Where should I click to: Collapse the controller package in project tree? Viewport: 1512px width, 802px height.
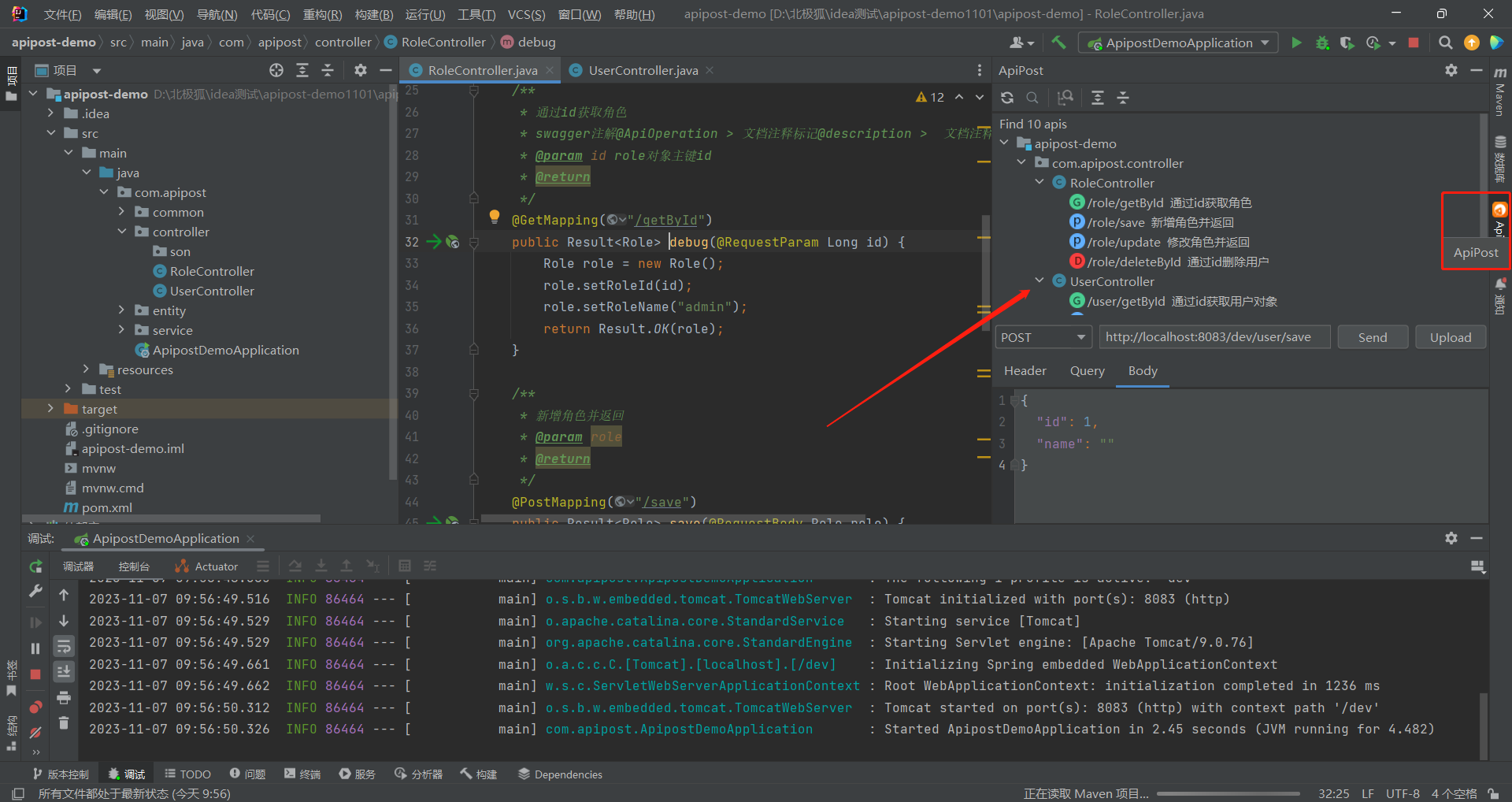pos(121,231)
